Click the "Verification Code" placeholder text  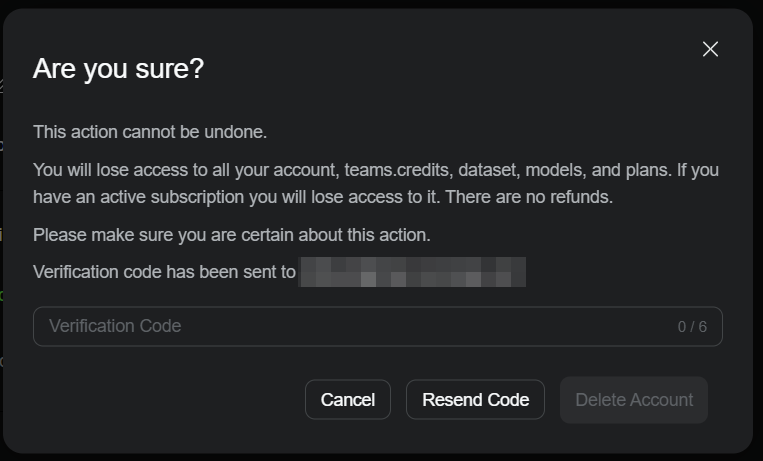[115, 326]
